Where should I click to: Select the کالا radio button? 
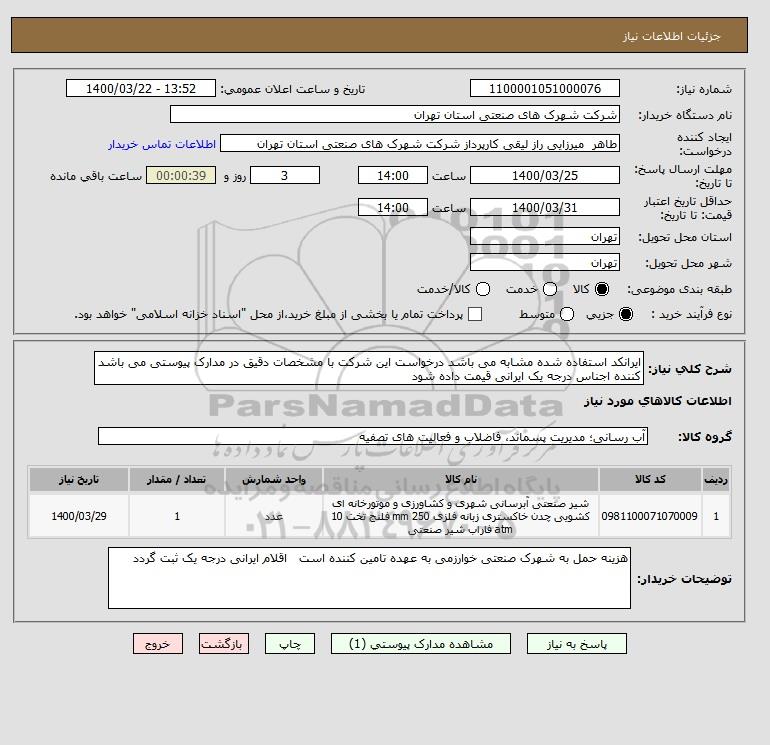coord(602,289)
